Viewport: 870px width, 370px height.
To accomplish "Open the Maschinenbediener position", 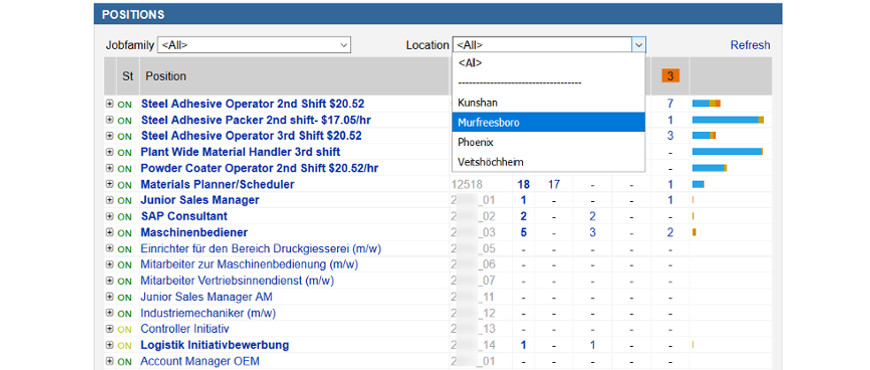I will (x=194, y=232).
